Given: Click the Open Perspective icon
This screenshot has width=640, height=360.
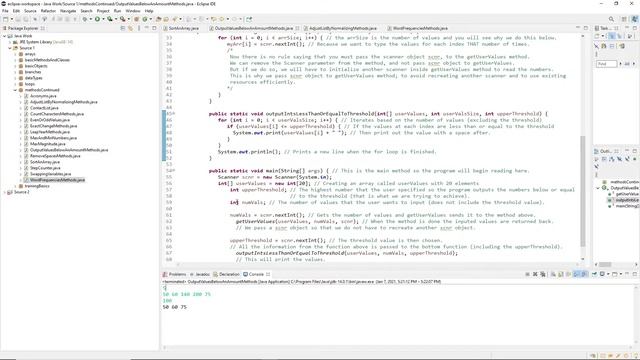Looking at the screenshot, I should tap(624, 19).
